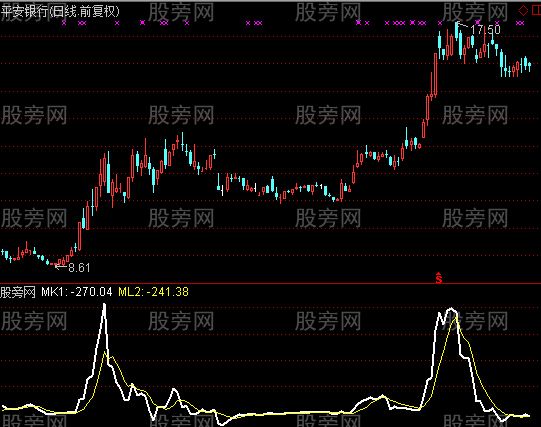Click the red square icon beside the diamond

(537, 10)
